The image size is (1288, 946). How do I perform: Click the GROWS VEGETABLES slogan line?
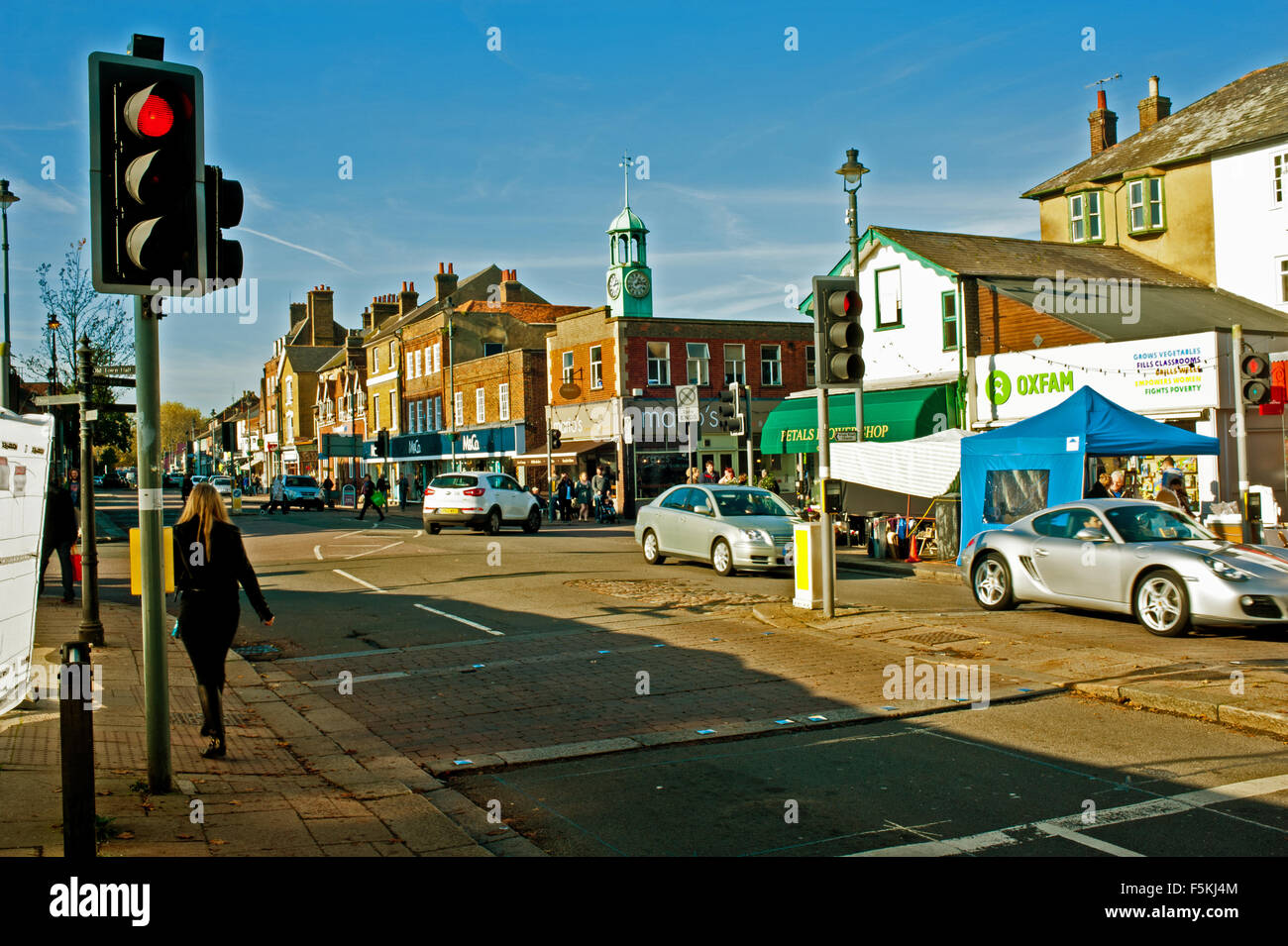tap(1167, 355)
